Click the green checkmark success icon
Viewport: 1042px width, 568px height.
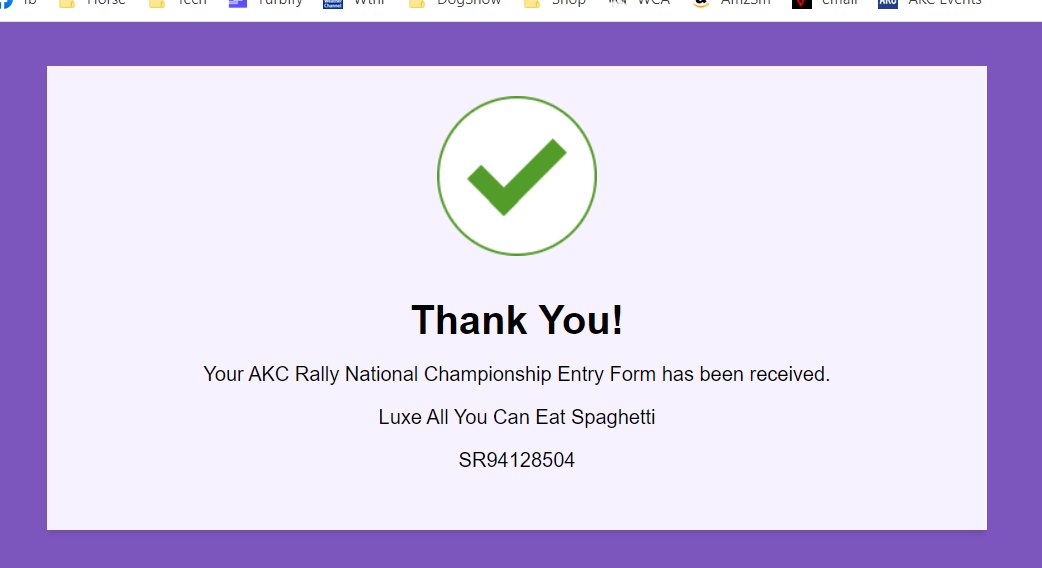(x=516, y=176)
